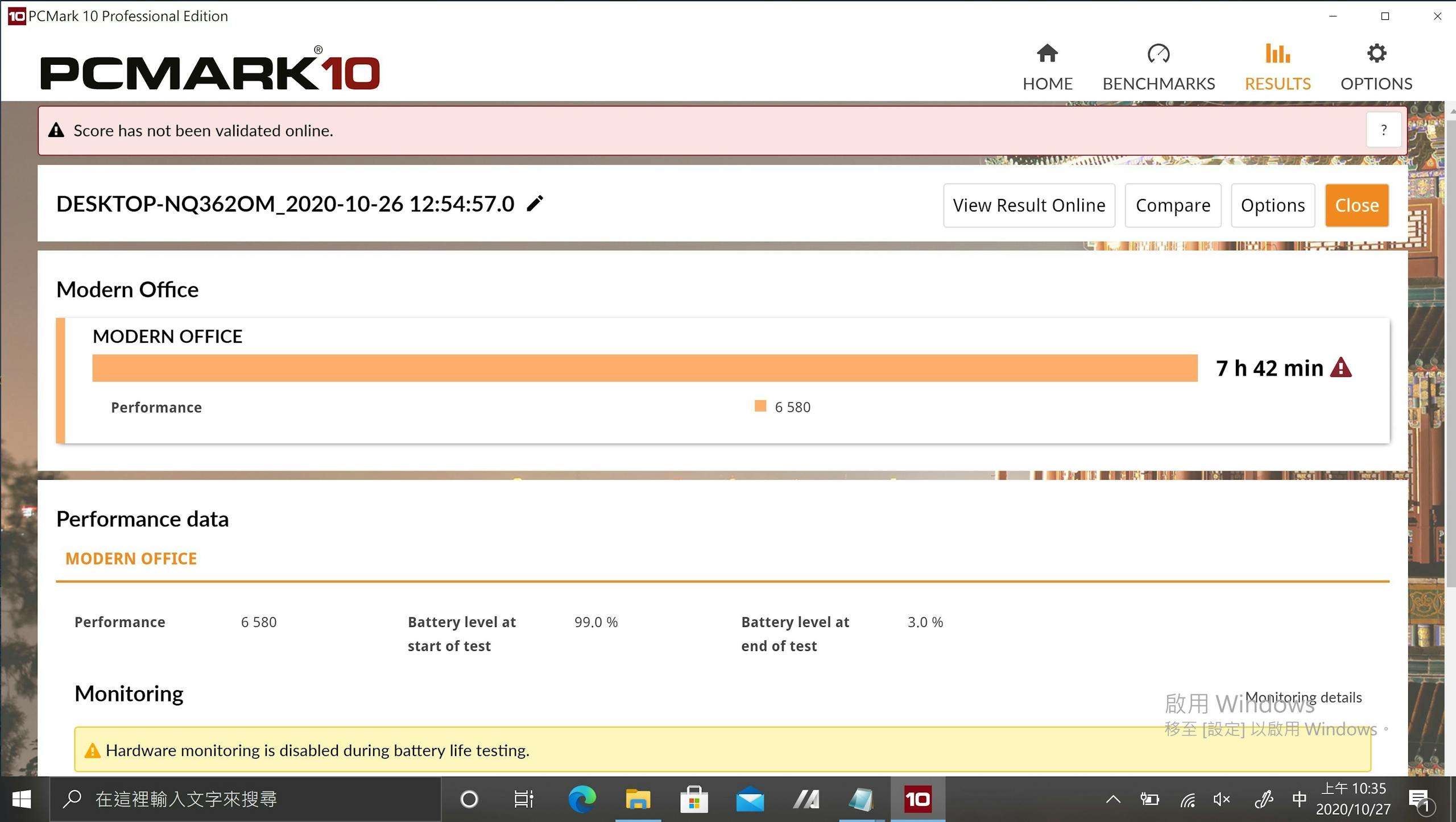Screen dimensions: 1456x822
Task: Close the result with orange Close button
Action: (x=1357, y=205)
